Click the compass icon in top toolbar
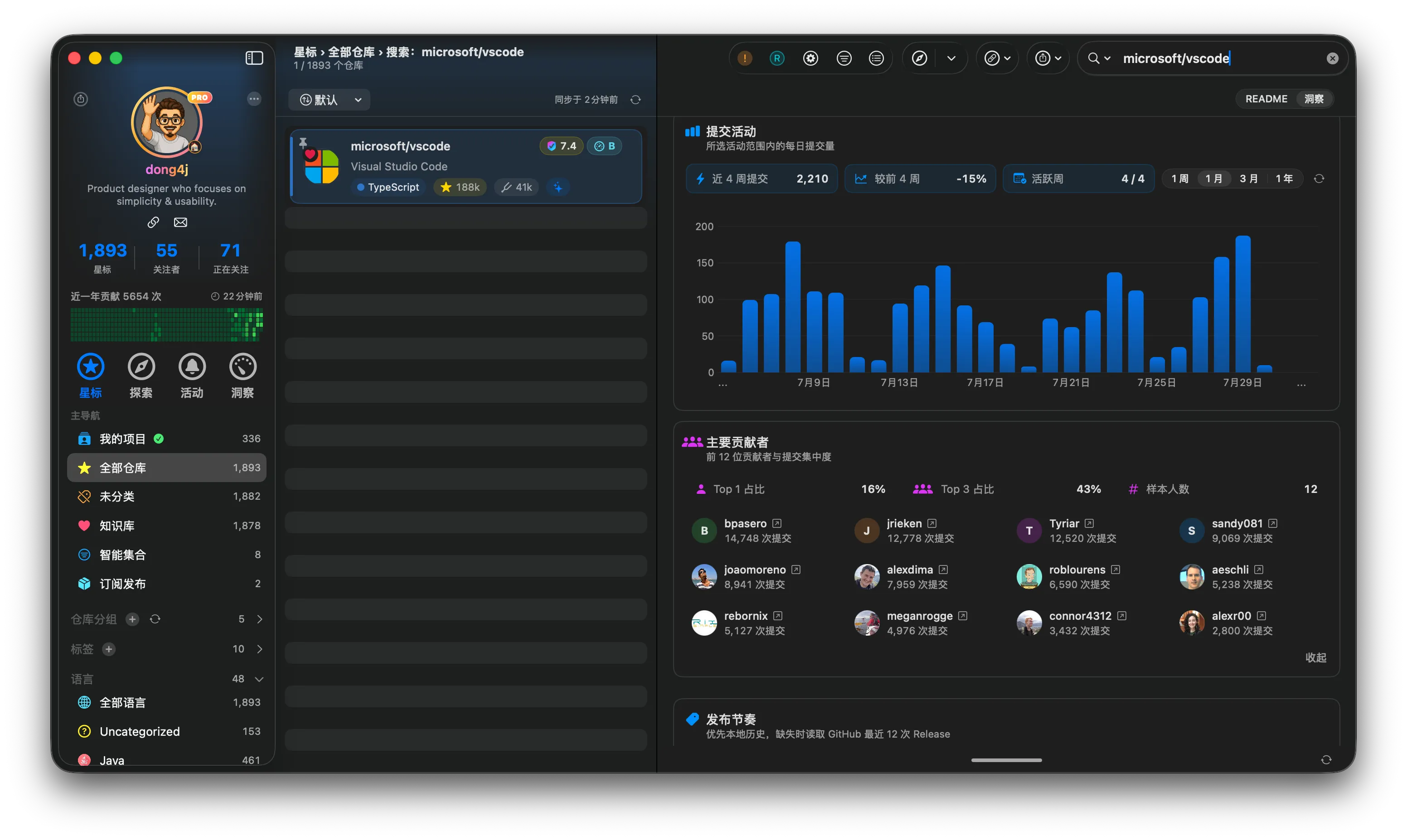 pos(920,58)
